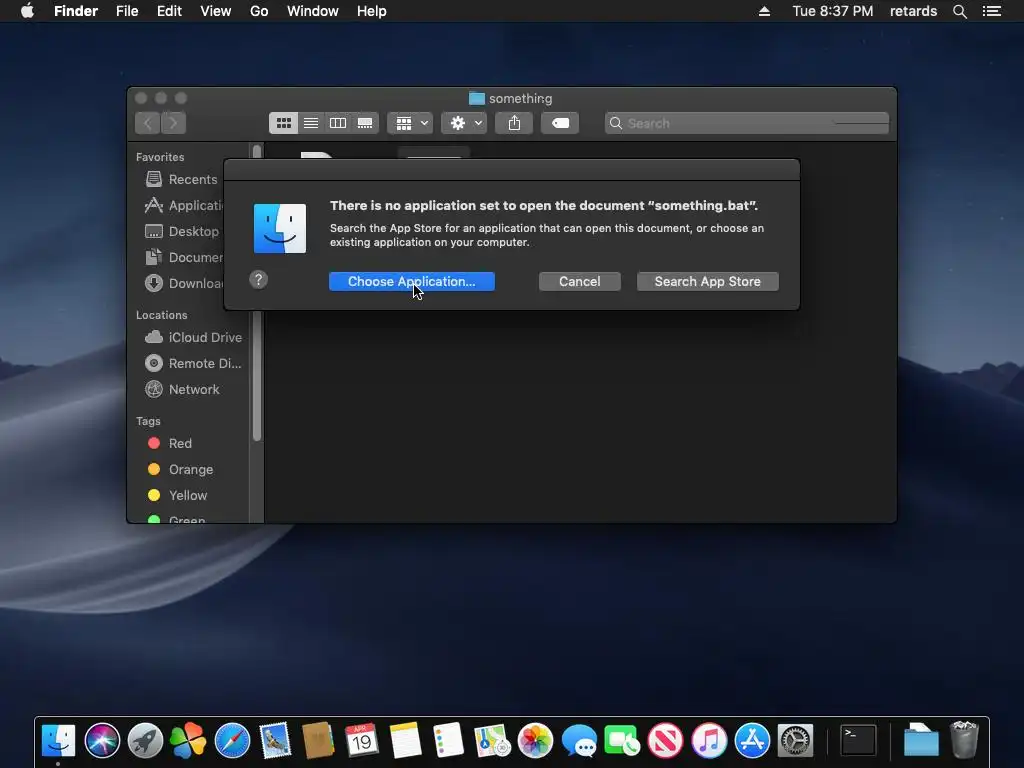Open Mail from the Dock
Image resolution: width=1024 pixels, height=768 pixels.
275,741
